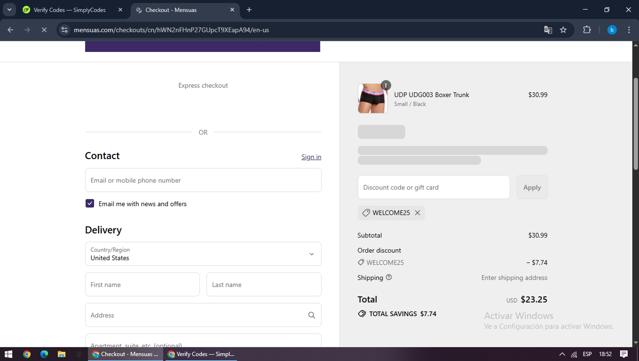The width and height of the screenshot is (639, 361).
Task: Remove the WELCOME25 discount code
Action: (417, 213)
